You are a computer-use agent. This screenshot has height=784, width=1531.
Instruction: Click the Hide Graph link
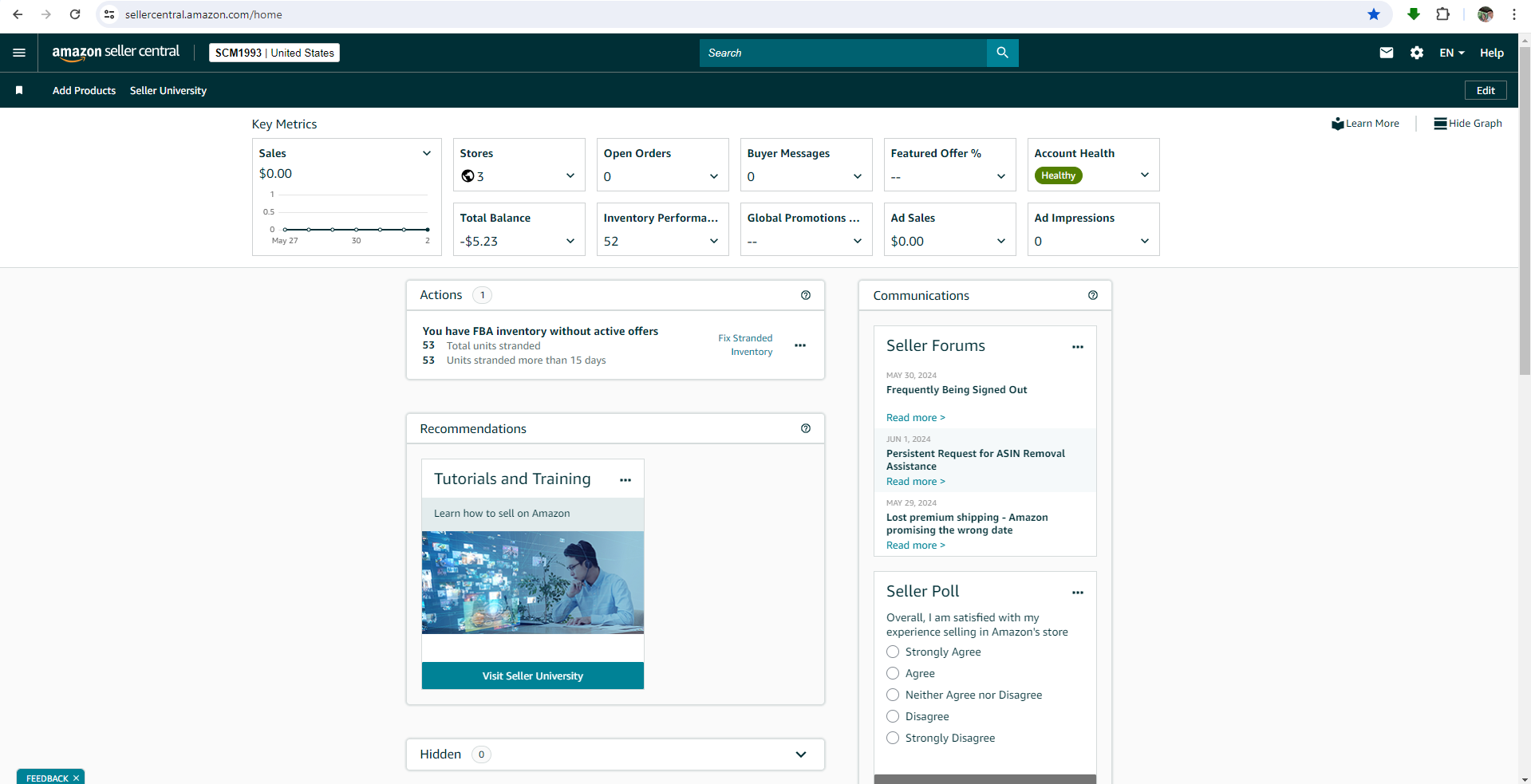pyautogui.click(x=1475, y=124)
